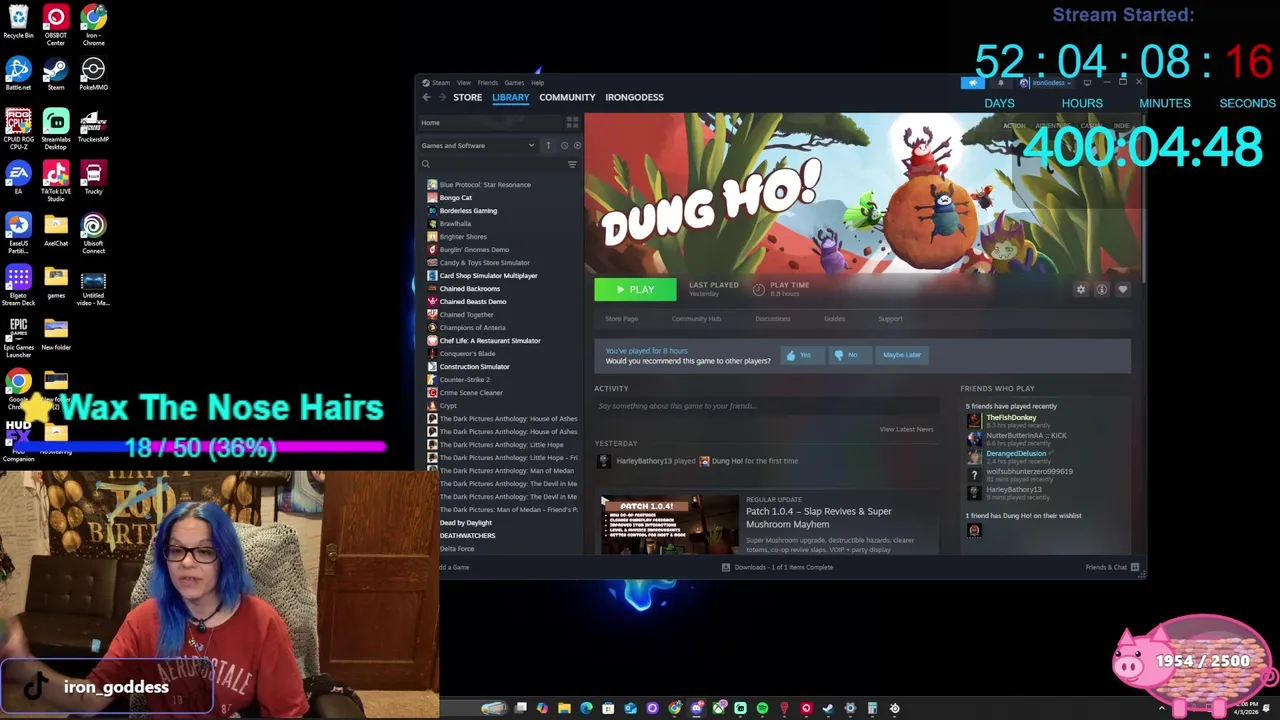Launch TruckersMP from the desktop

[x=93, y=126]
